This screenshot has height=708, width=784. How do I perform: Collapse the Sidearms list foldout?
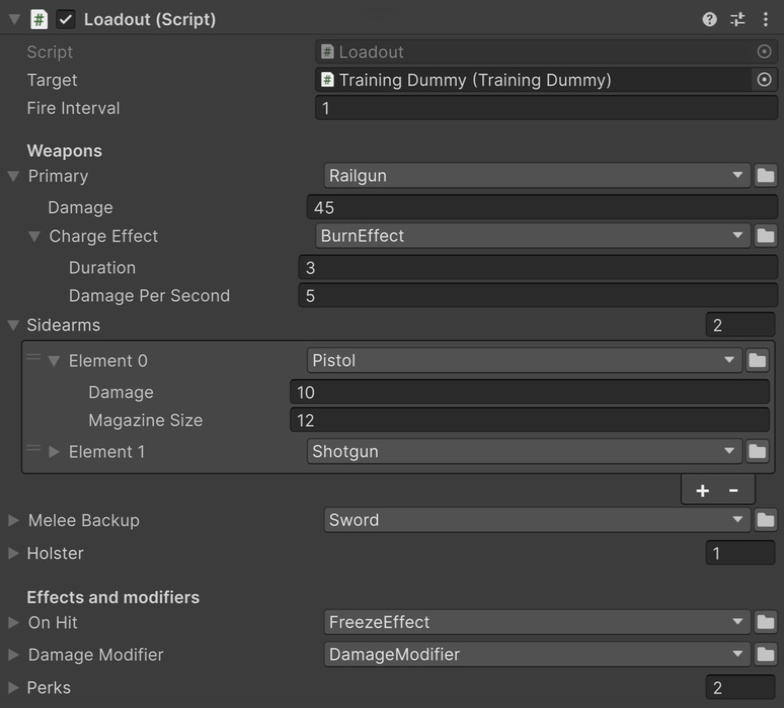coord(14,325)
